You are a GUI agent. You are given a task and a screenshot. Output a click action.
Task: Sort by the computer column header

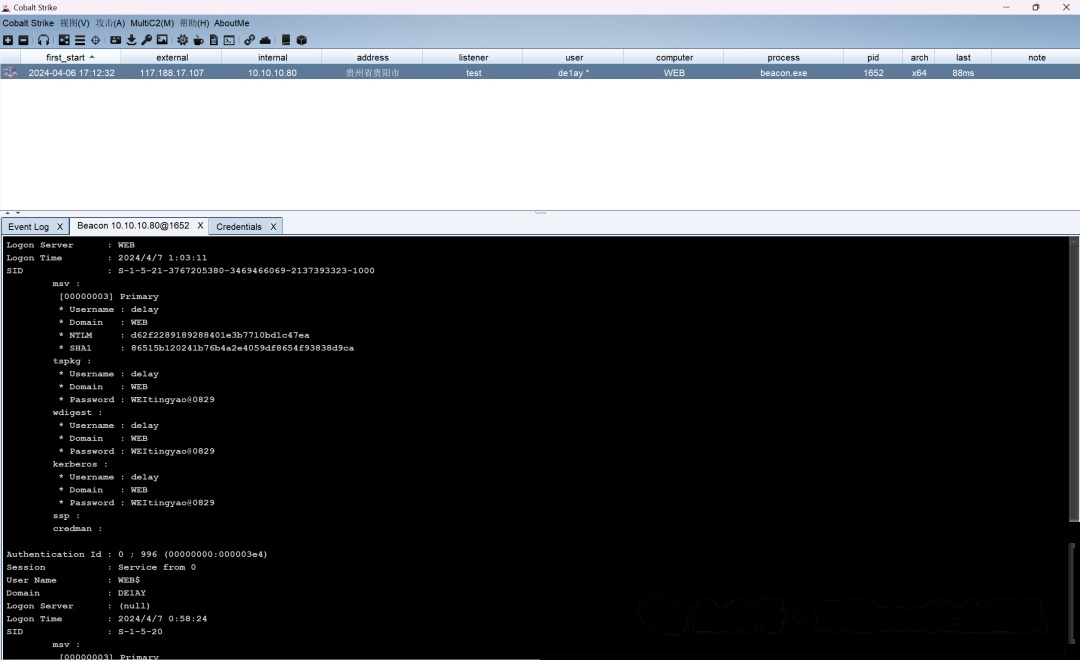674,57
